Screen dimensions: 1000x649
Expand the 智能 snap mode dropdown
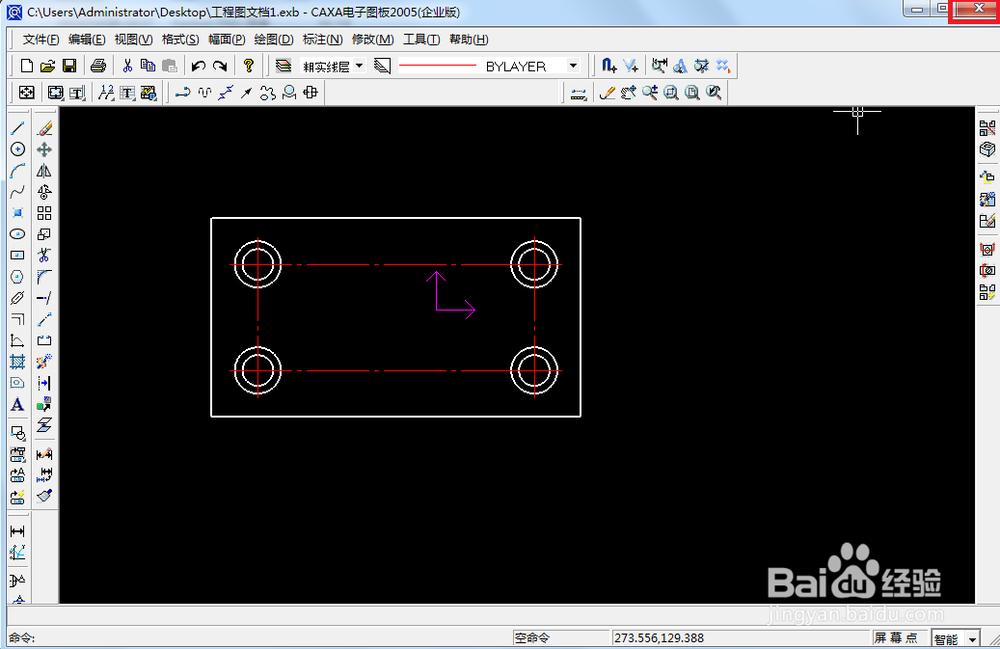(x=973, y=639)
